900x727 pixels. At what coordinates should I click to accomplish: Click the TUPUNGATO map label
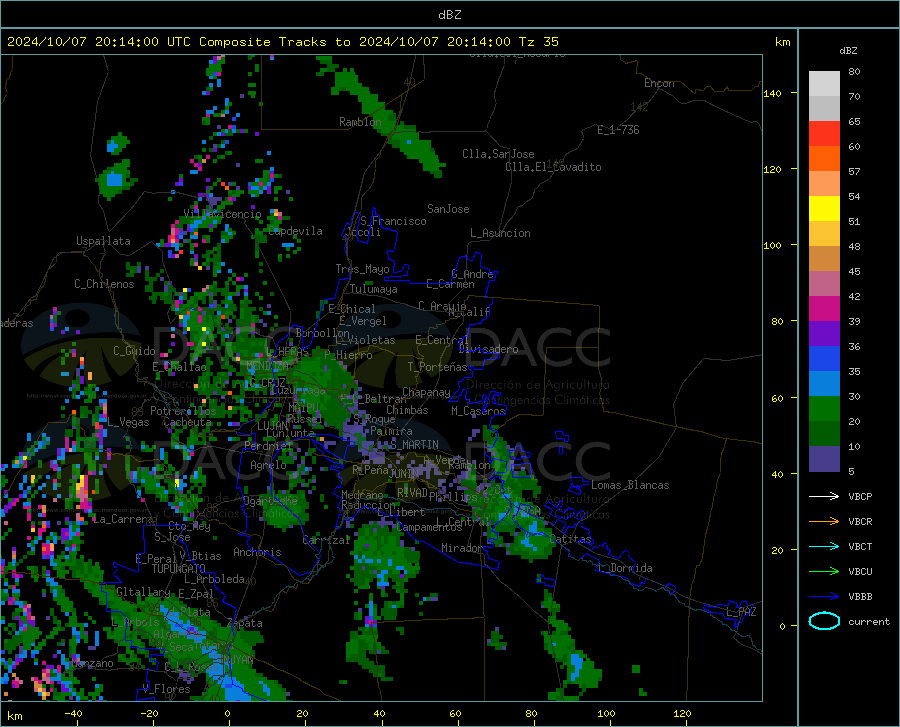(179, 569)
